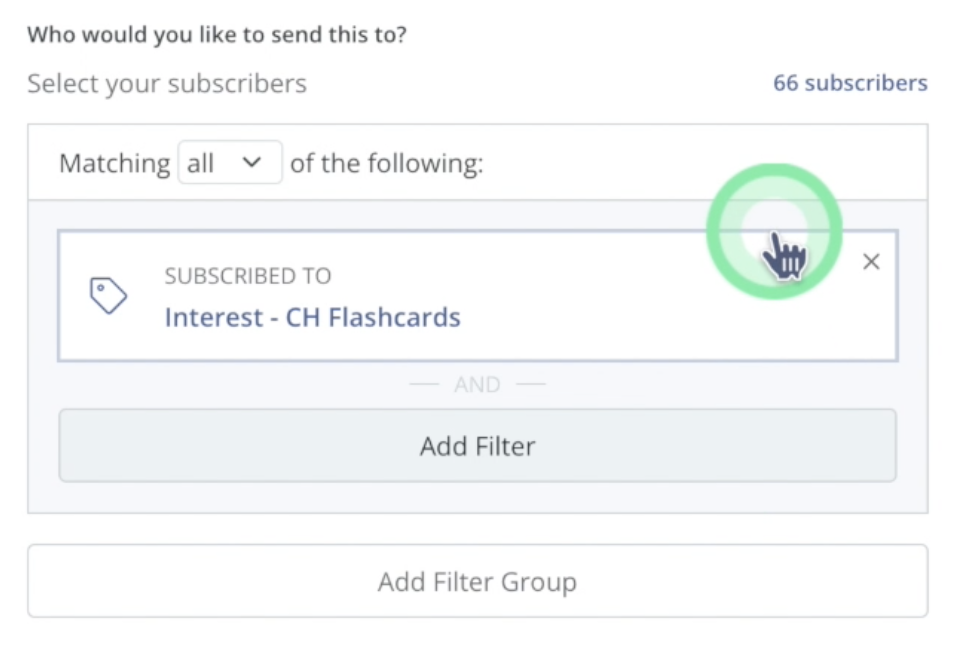The width and height of the screenshot is (966, 650).
Task: Click the "Who would you like to send this to?" heading
Action: pos(217,35)
